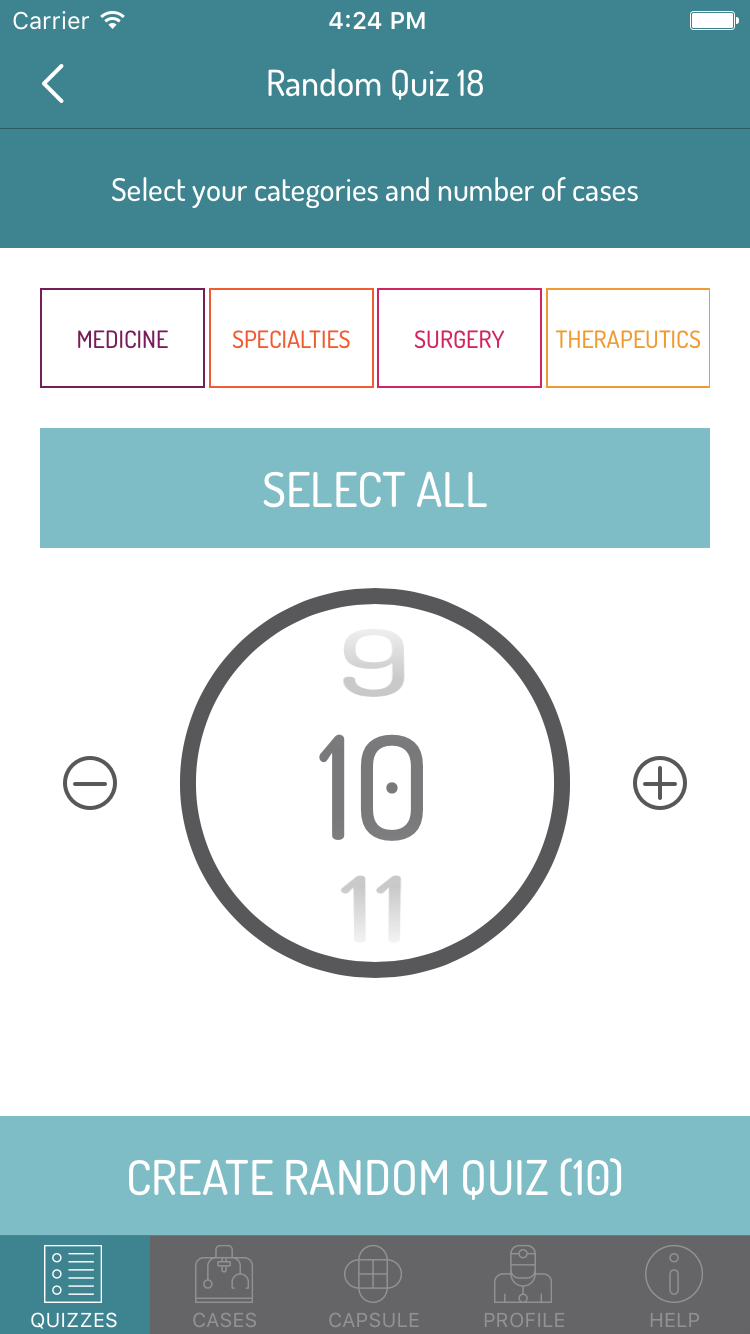Tap the selected number 10 in dial

372,786
